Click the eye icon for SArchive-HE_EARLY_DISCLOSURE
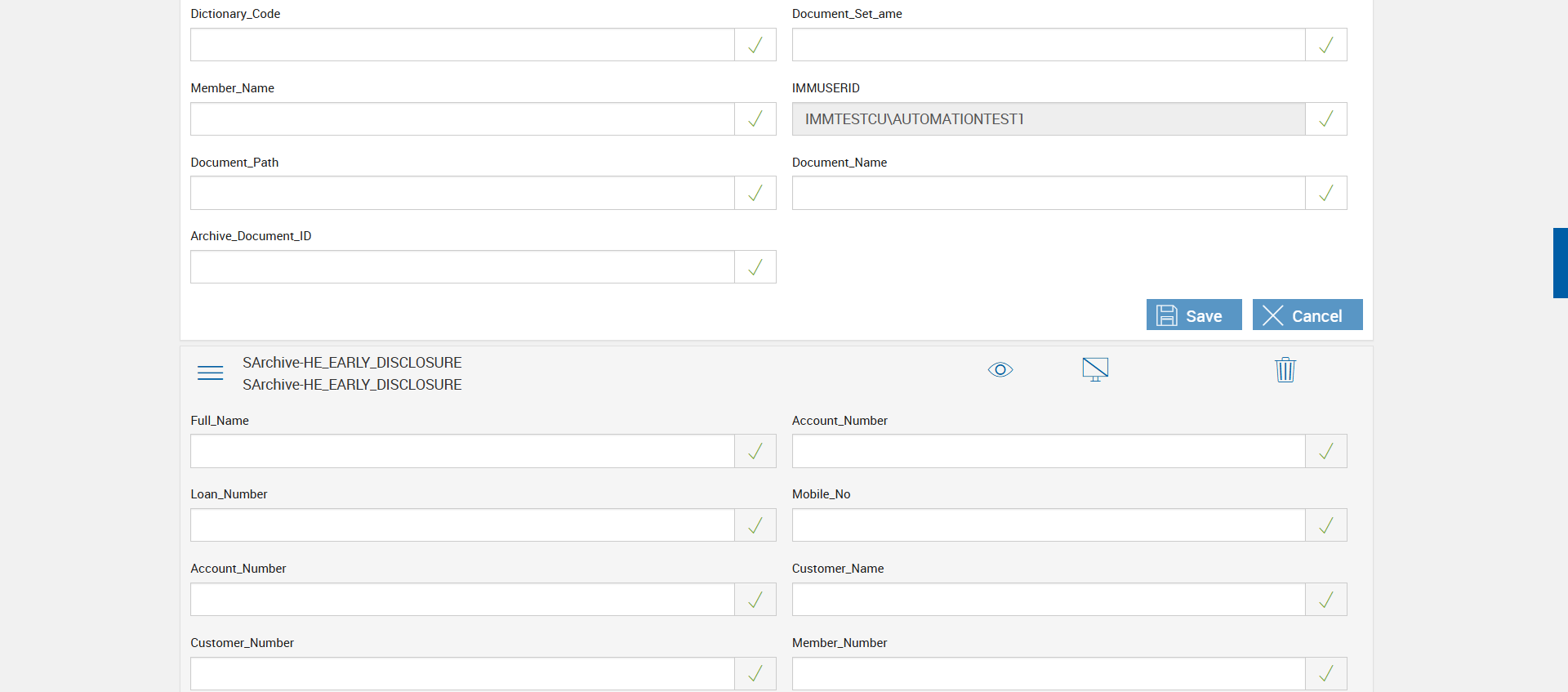Image resolution: width=1568 pixels, height=692 pixels. [x=1000, y=370]
